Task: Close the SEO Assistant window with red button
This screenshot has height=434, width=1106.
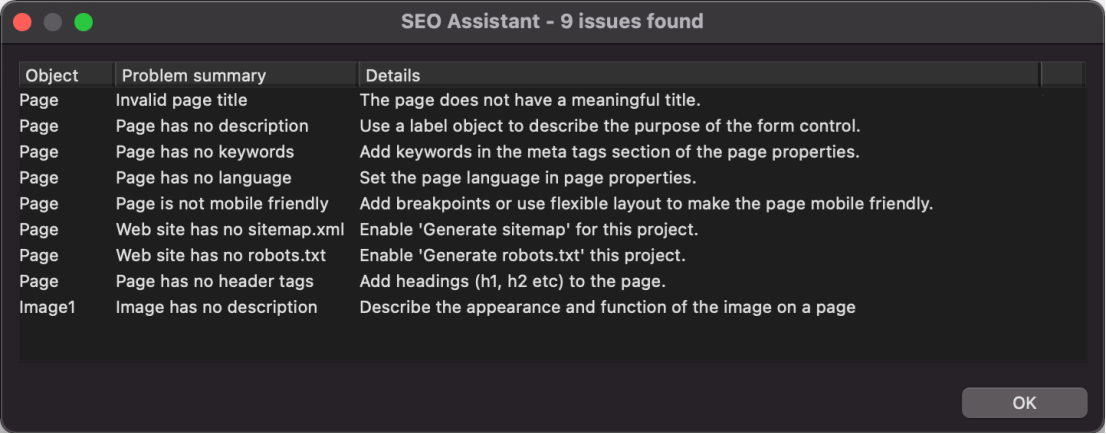Action: pos(22,22)
